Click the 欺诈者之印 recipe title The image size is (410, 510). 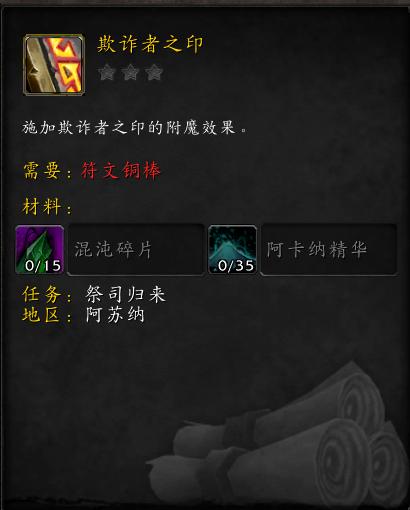150,44
